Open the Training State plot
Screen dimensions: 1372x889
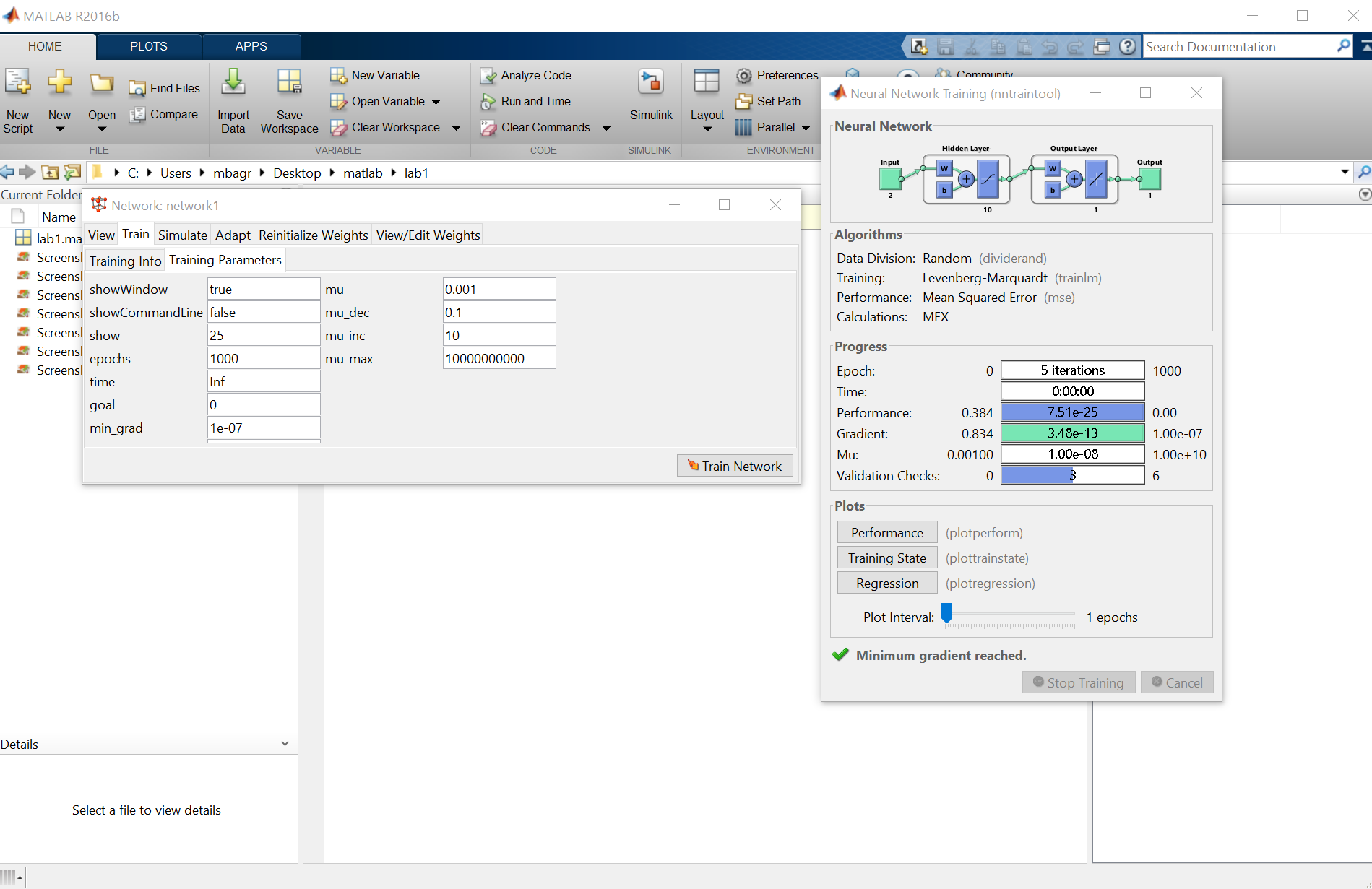click(x=886, y=558)
